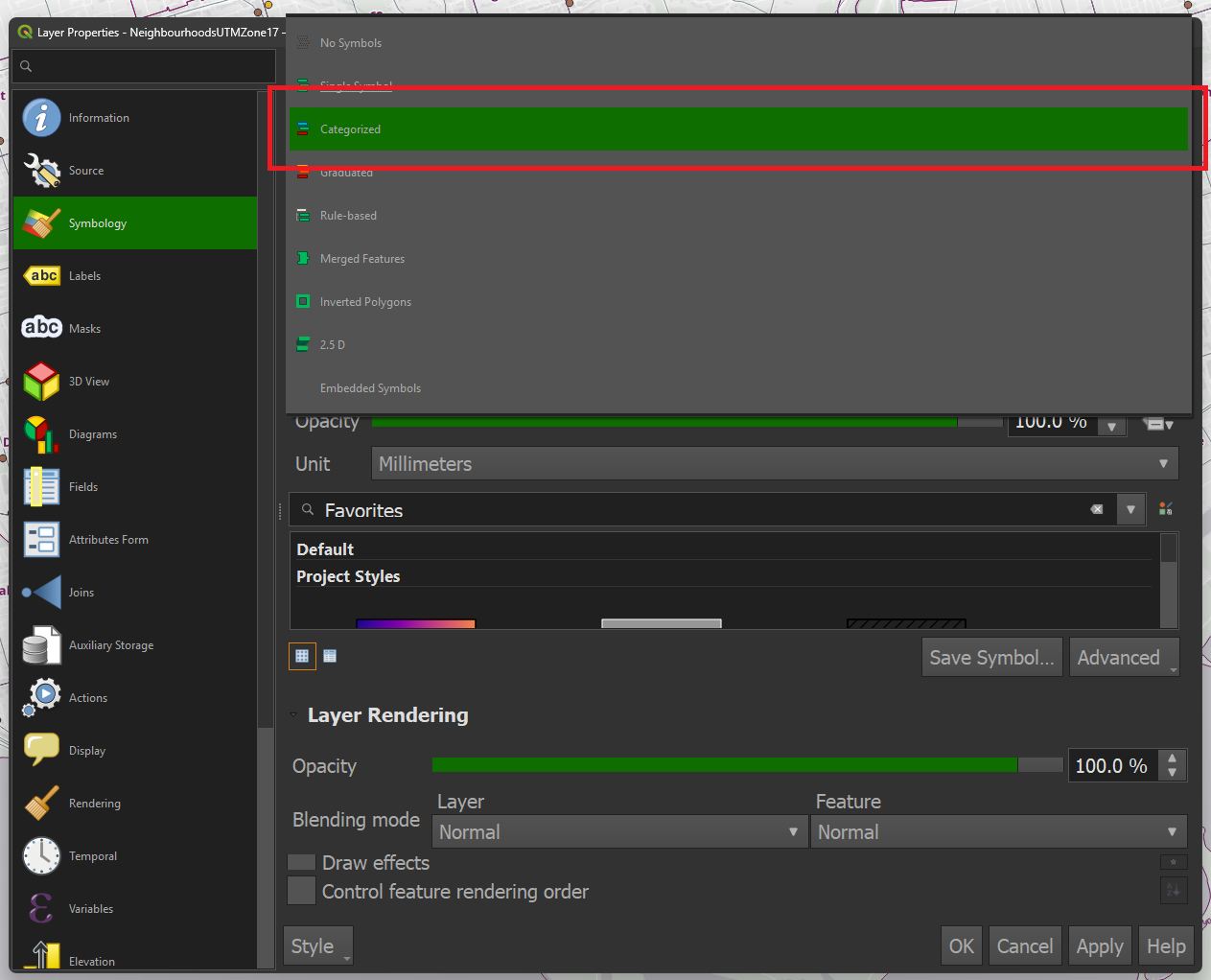Open the Variables page
The image size is (1211, 980).
(135, 909)
